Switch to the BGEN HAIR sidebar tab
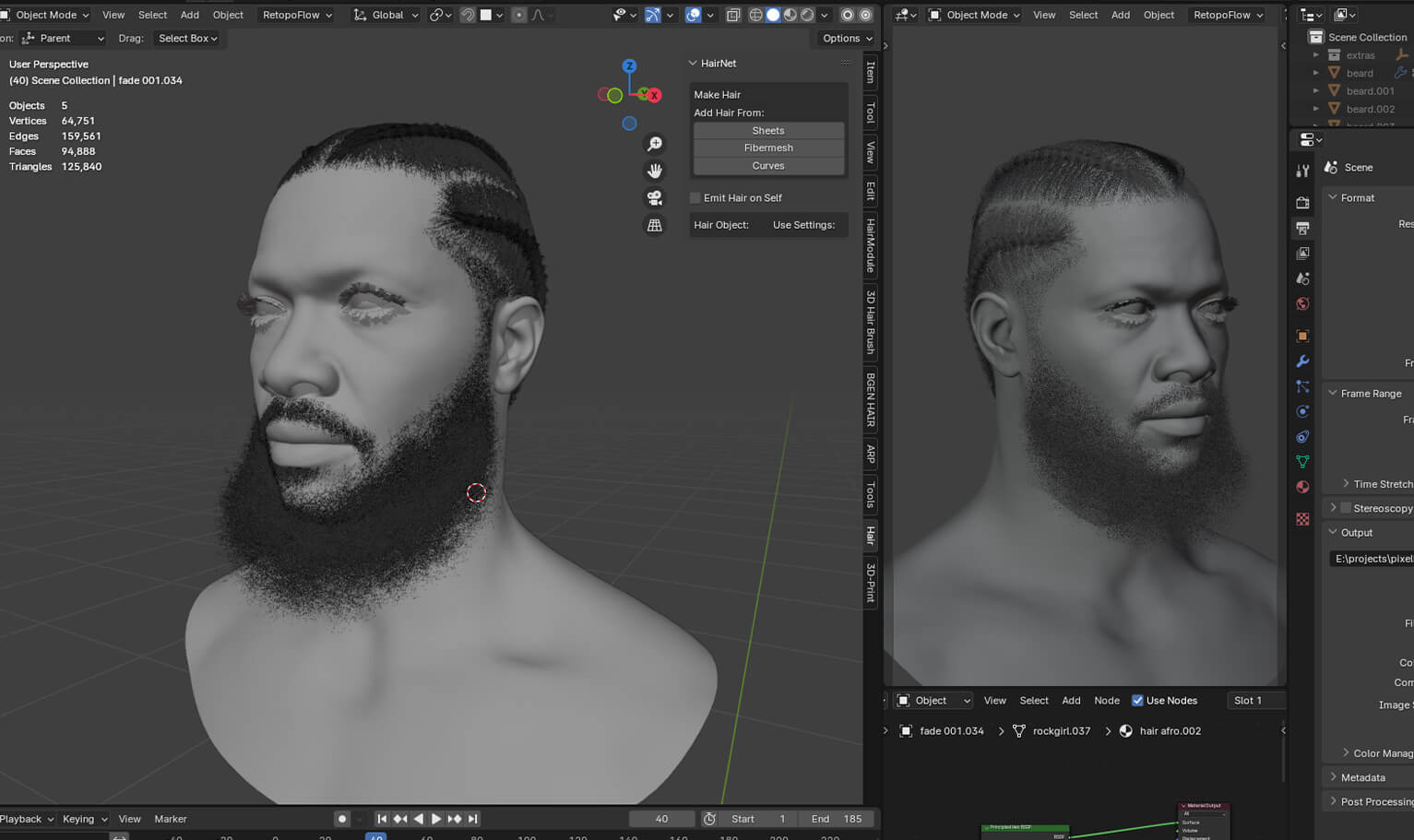Screen dimensions: 1414x840 click(x=870, y=399)
